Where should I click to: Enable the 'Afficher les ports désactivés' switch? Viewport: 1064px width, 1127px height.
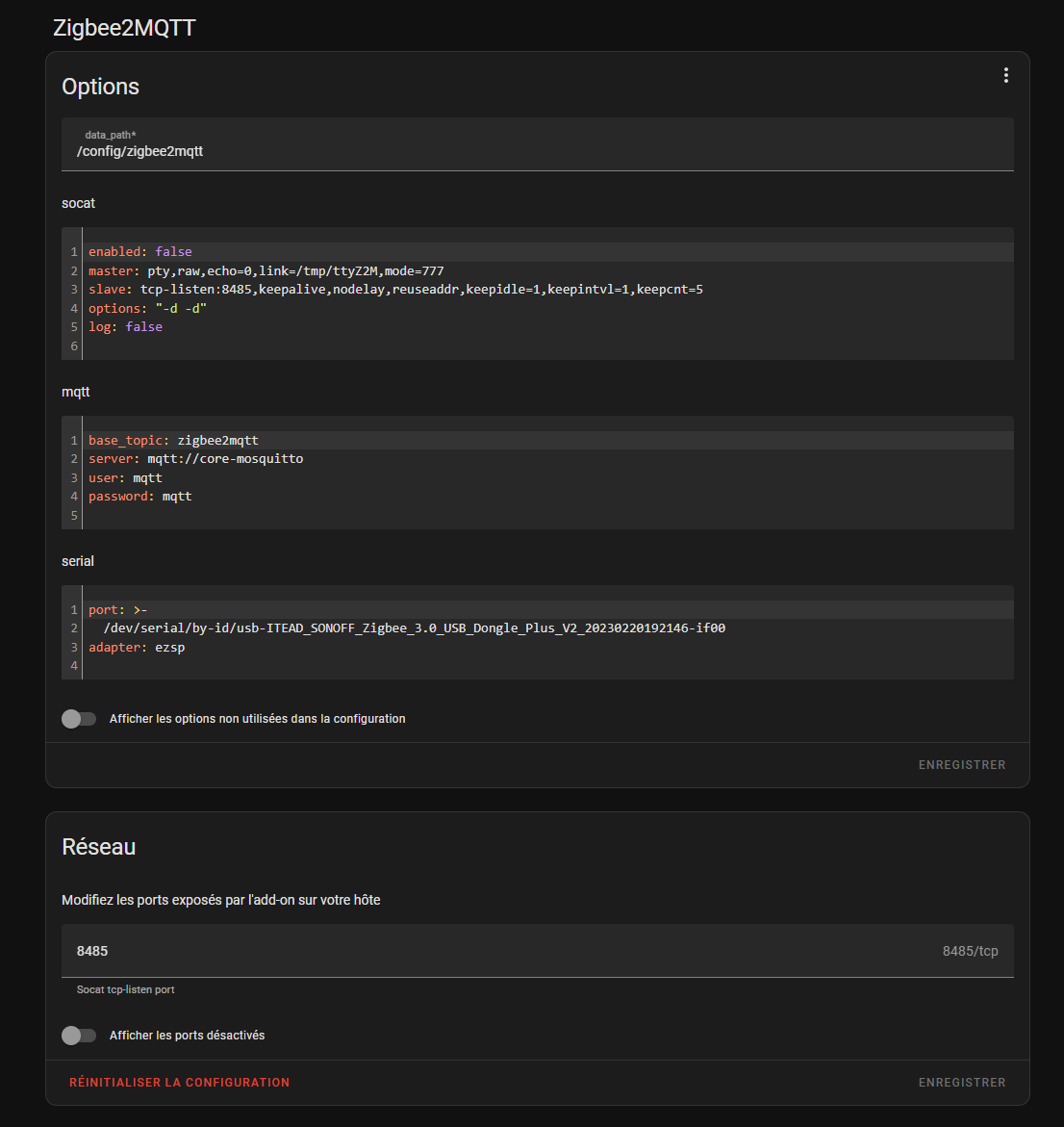pos(79,1036)
